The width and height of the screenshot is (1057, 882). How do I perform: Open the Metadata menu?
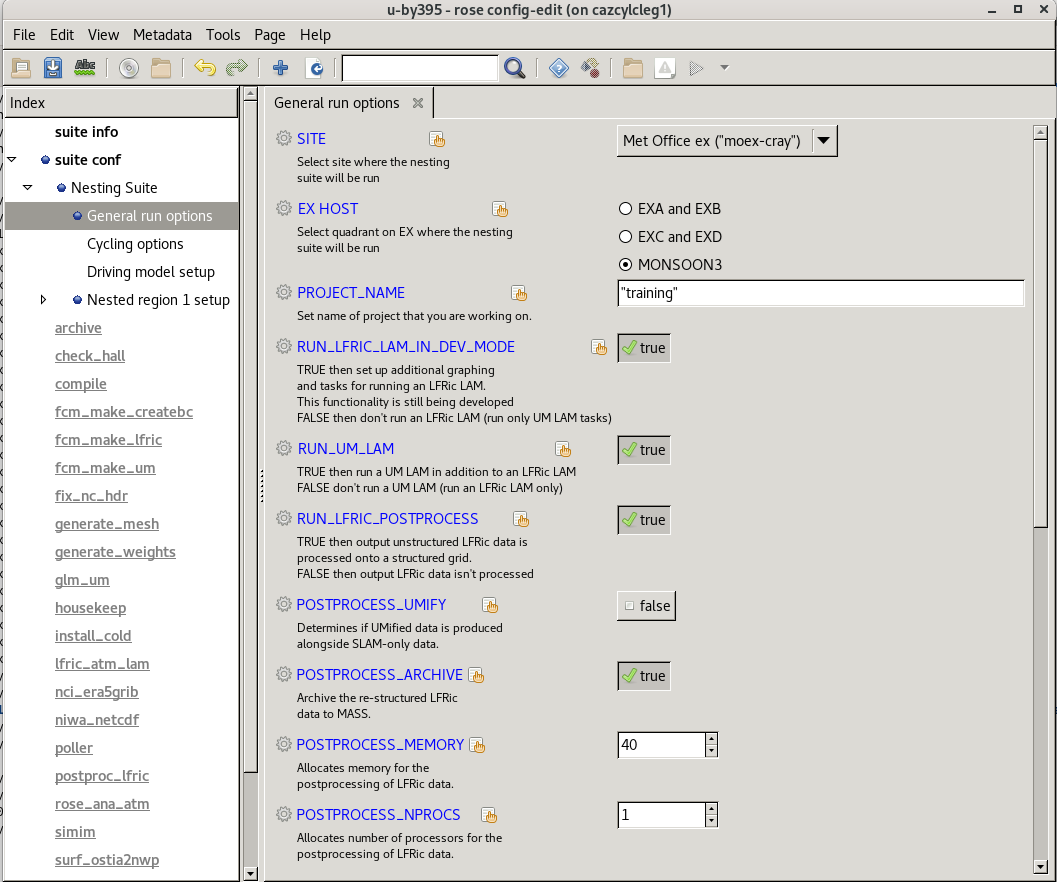click(162, 35)
